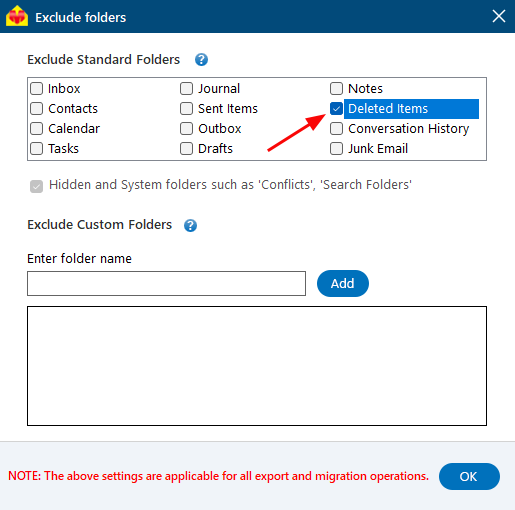Confirm settings with the OK button
The width and height of the screenshot is (515, 510).
click(469, 476)
